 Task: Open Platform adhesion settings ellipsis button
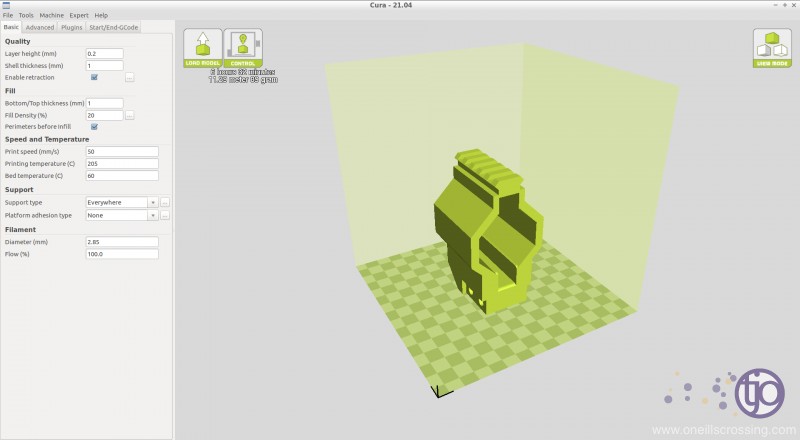[x=165, y=215]
